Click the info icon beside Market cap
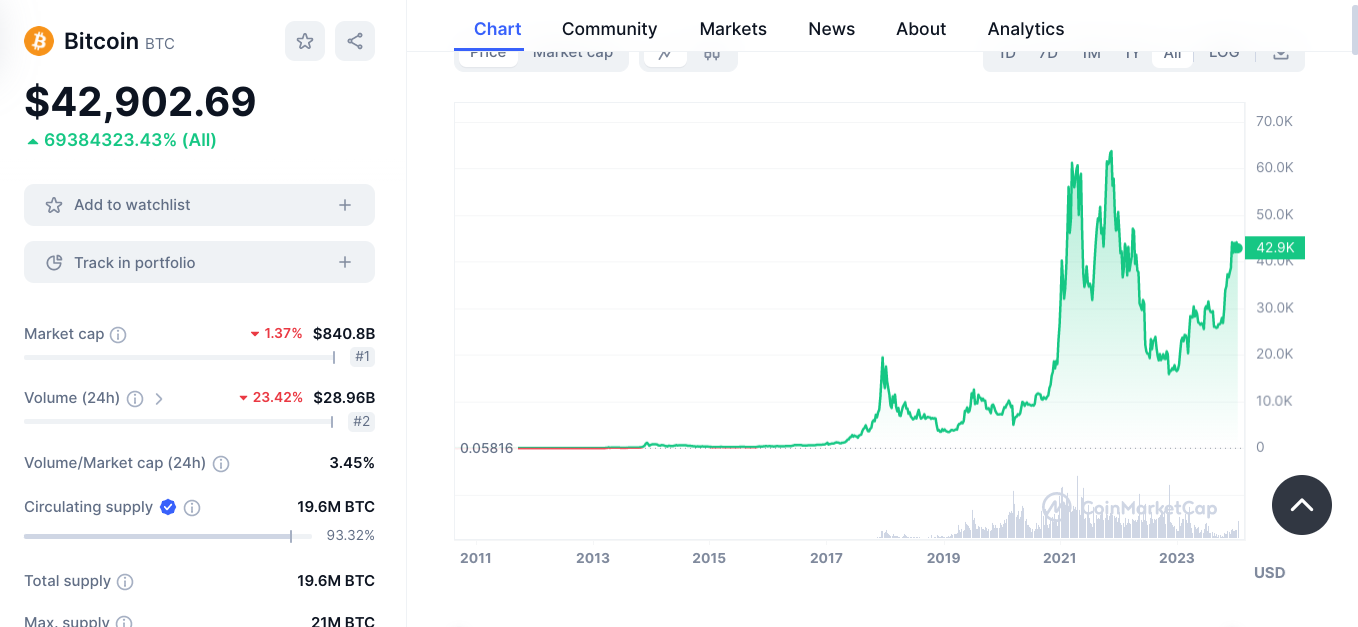This screenshot has height=627, width=1358. click(118, 335)
